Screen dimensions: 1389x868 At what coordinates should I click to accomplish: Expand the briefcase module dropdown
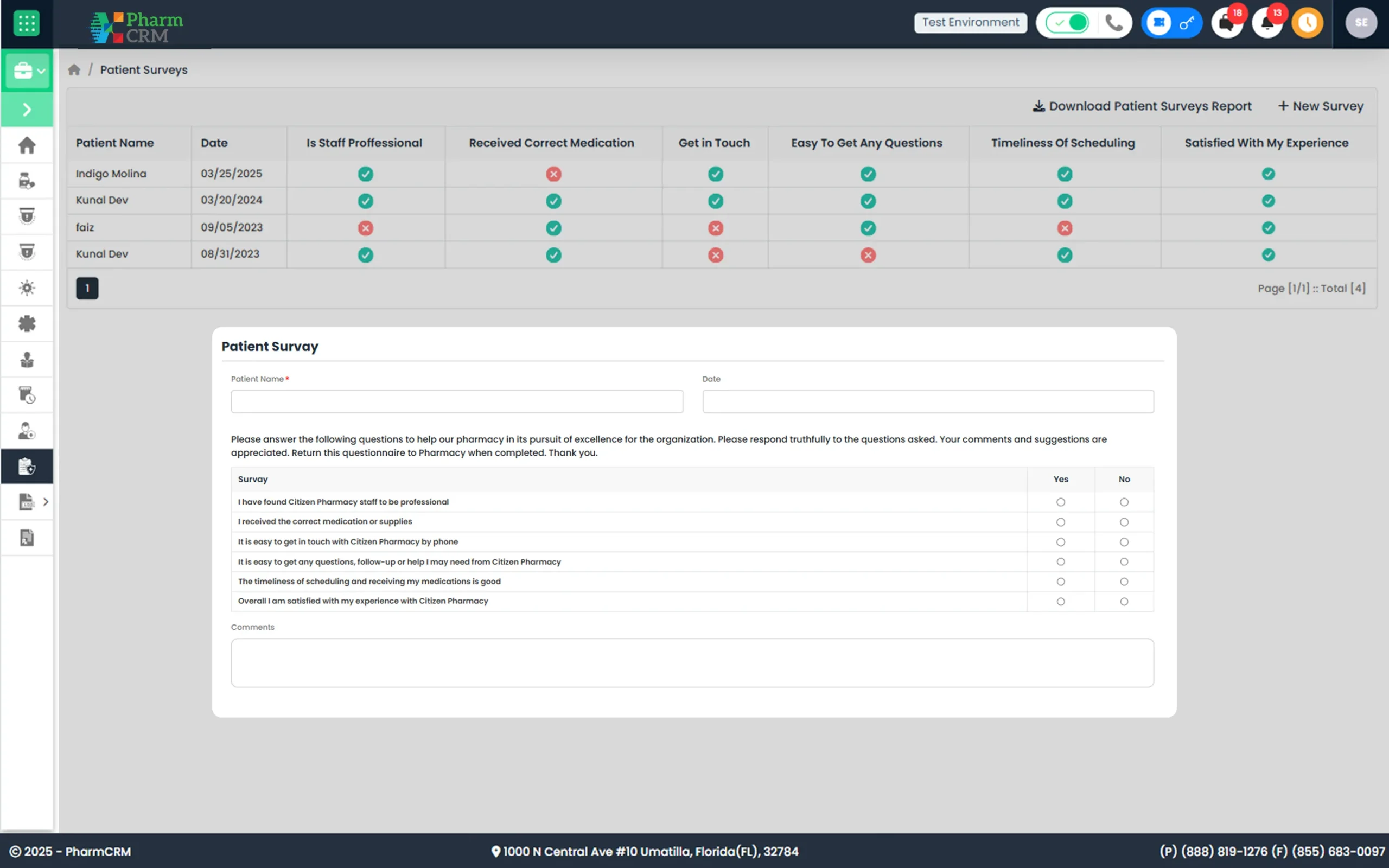[x=27, y=71]
